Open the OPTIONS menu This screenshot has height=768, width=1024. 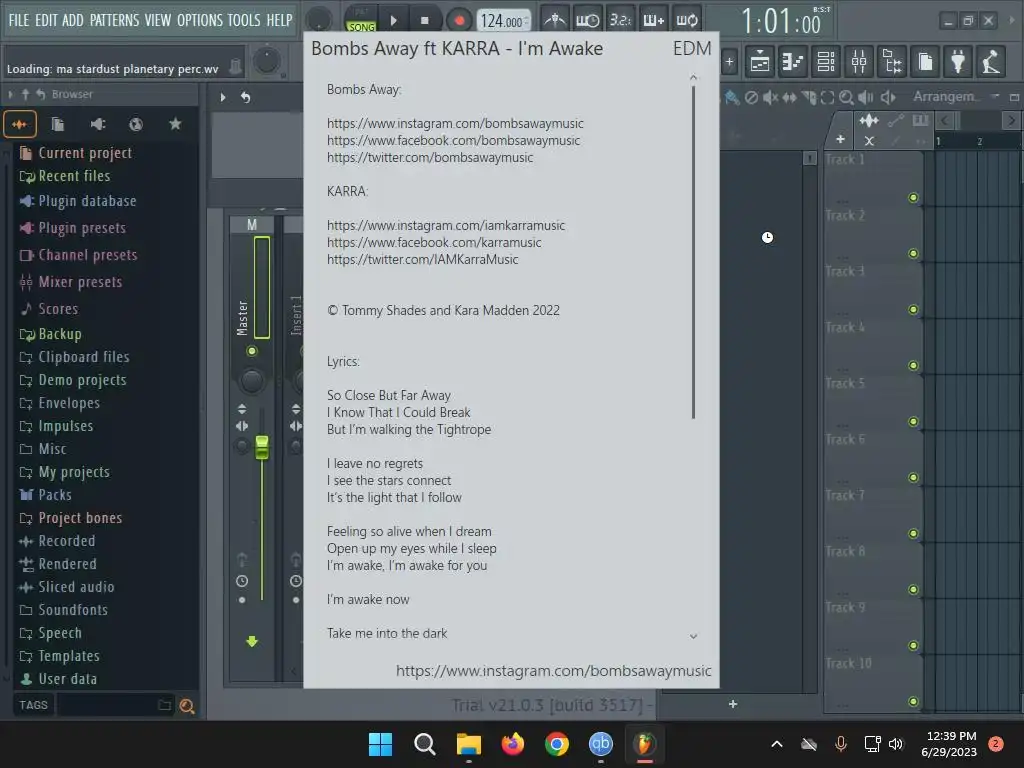click(200, 20)
